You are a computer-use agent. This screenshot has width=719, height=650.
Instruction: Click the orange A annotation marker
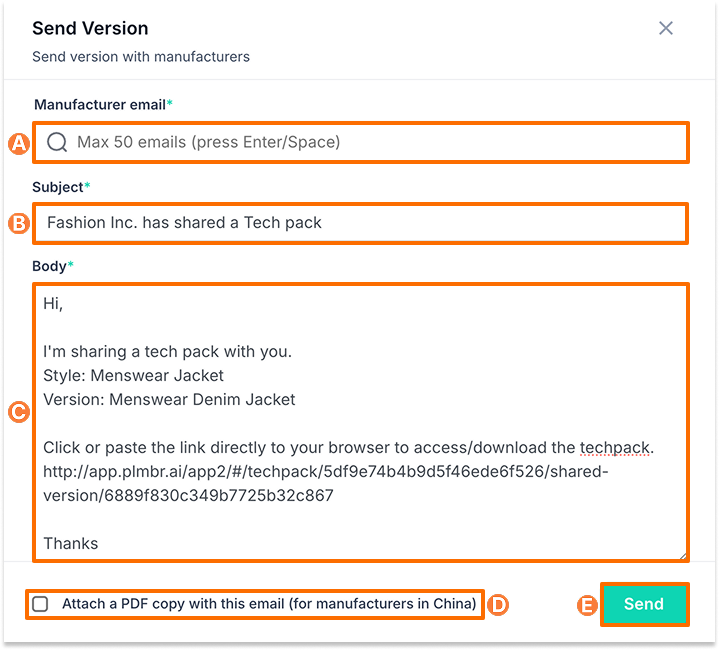point(18,143)
